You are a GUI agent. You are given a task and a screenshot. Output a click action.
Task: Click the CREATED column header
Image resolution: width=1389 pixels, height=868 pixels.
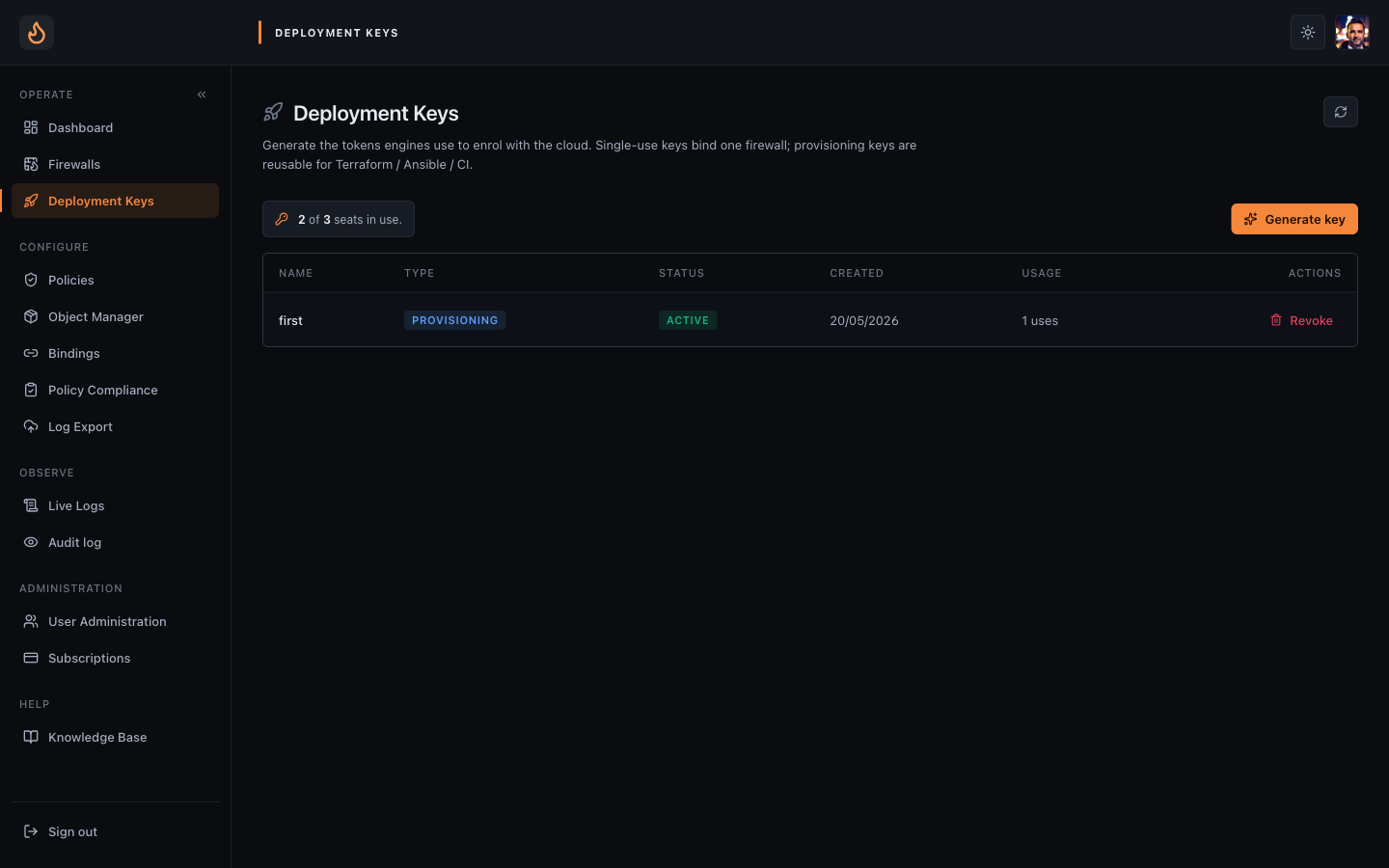point(857,273)
